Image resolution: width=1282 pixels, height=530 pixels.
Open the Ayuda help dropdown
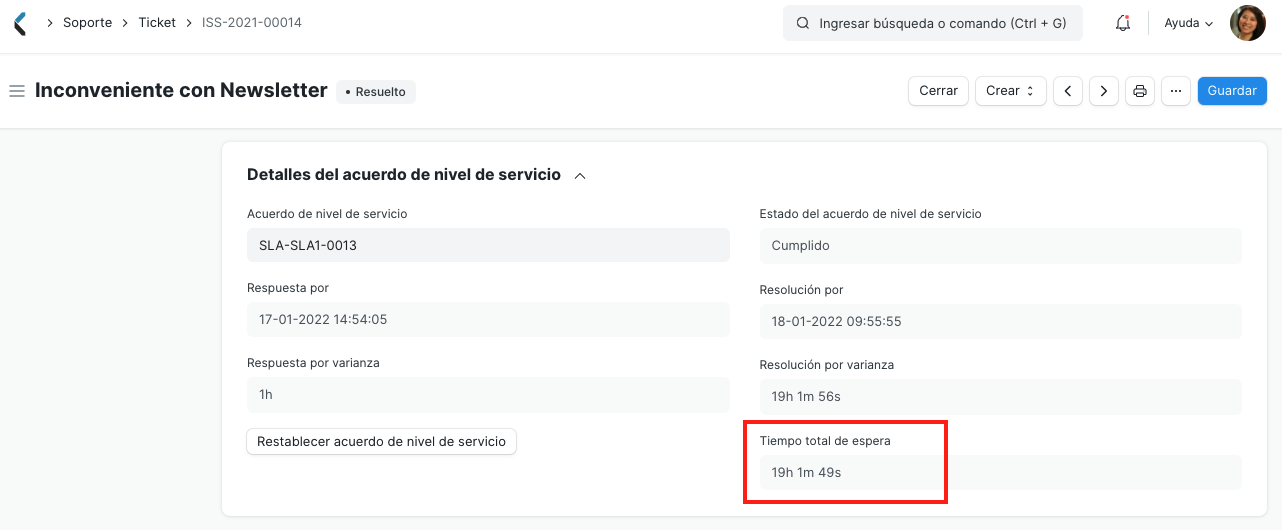[1189, 23]
